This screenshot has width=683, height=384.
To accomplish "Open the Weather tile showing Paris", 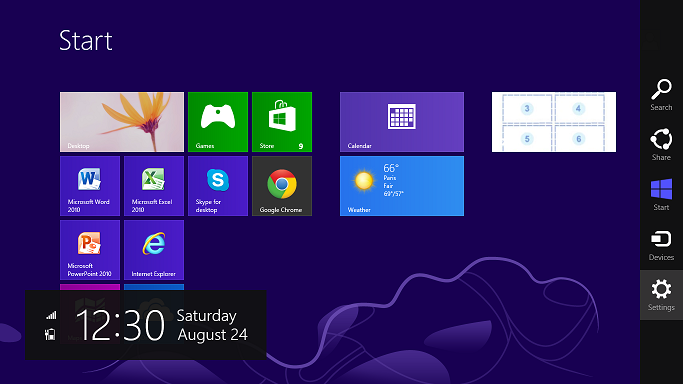I will 402,186.
